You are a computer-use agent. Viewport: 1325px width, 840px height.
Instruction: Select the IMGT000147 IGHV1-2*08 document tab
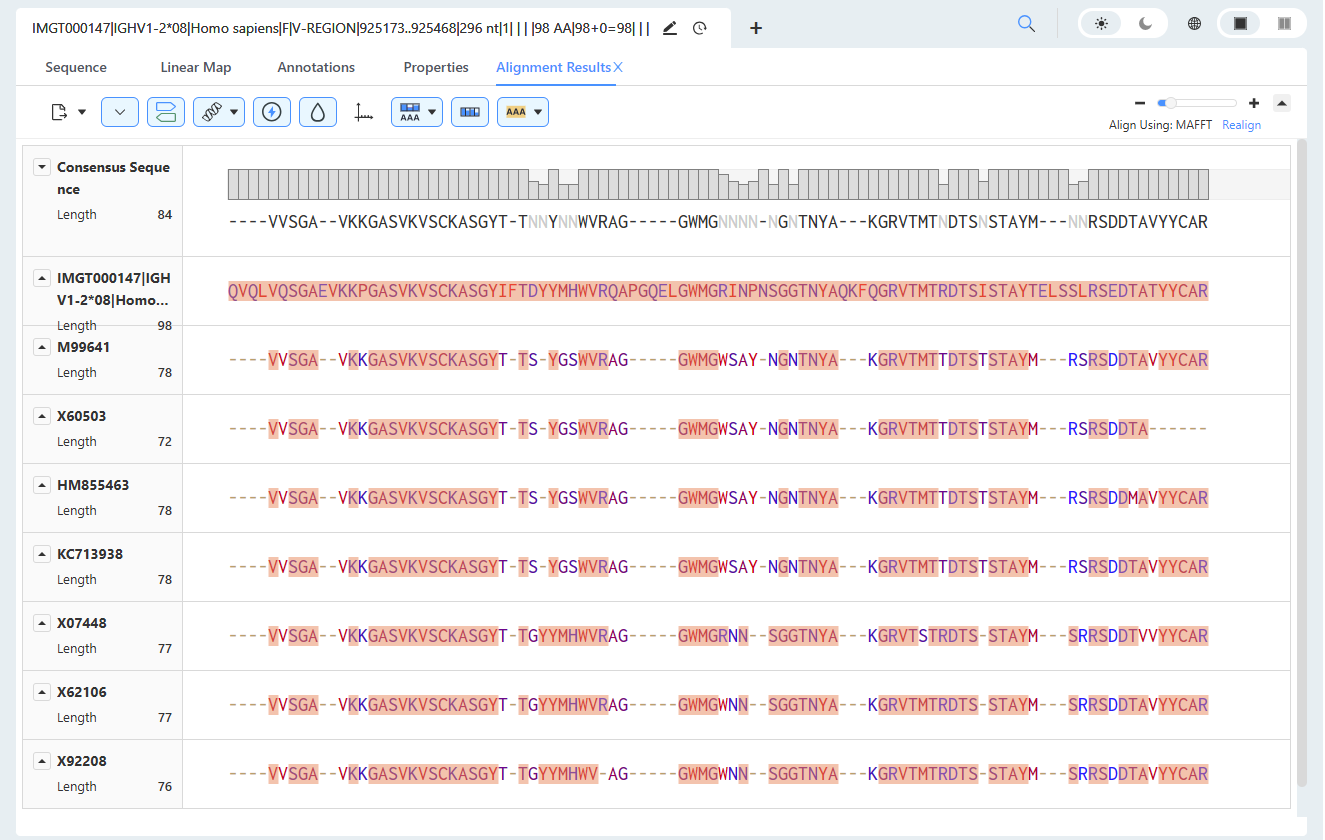point(341,28)
